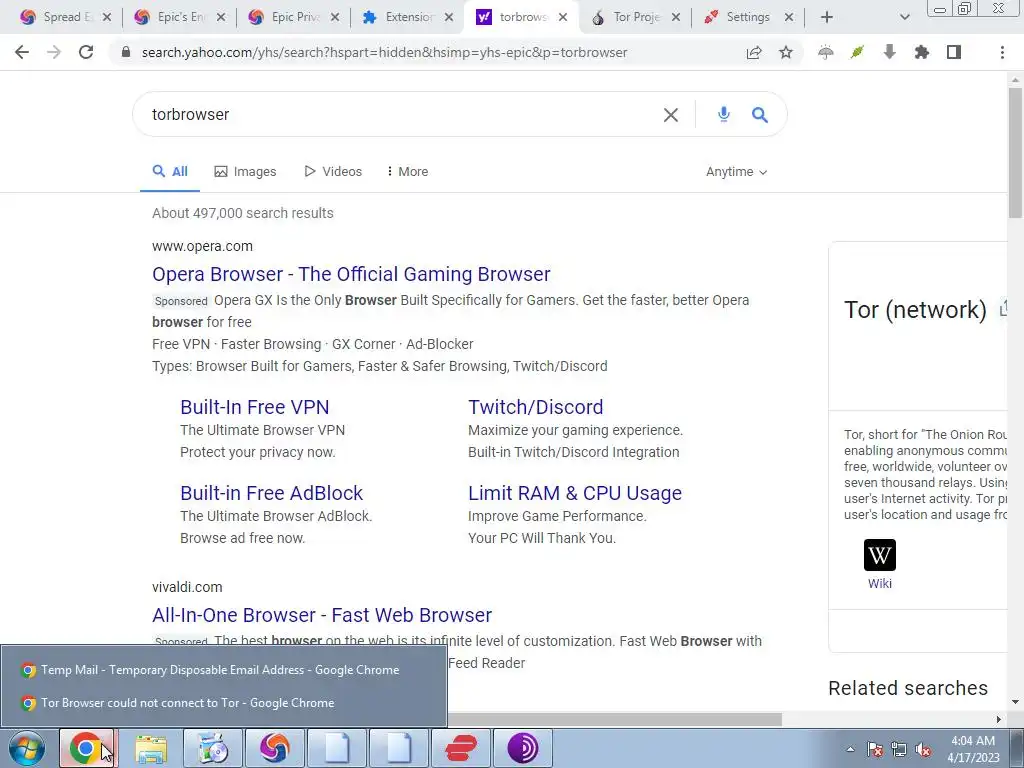
Task: Expand the Anytime time filter
Action: point(736,172)
